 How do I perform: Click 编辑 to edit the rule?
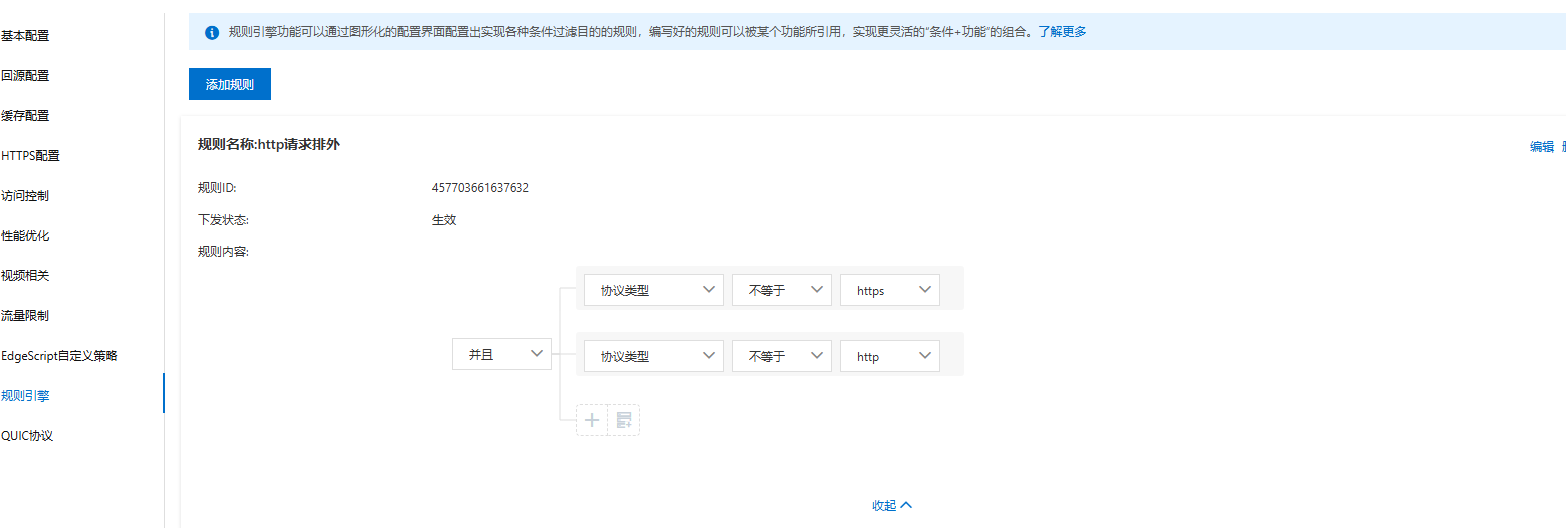tap(1541, 147)
